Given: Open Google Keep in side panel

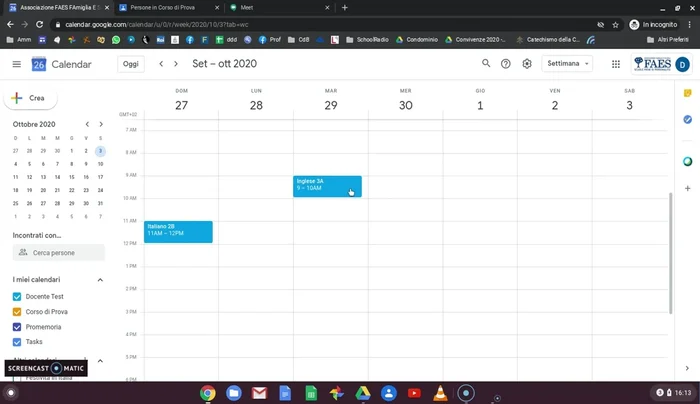Looking at the screenshot, I should [688, 93].
